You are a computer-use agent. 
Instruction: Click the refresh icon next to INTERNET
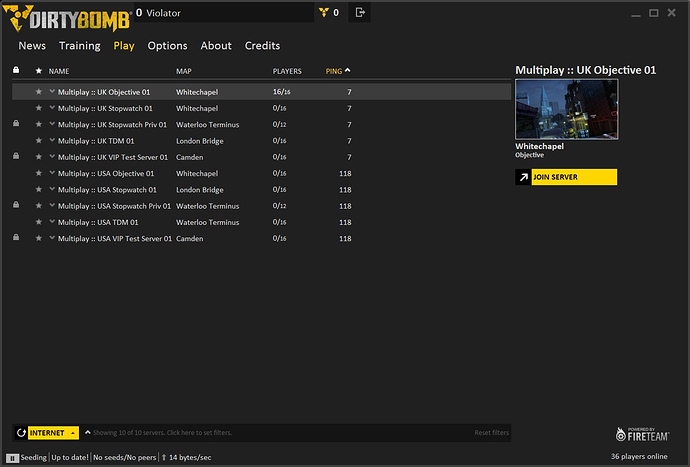coord(20,433)
